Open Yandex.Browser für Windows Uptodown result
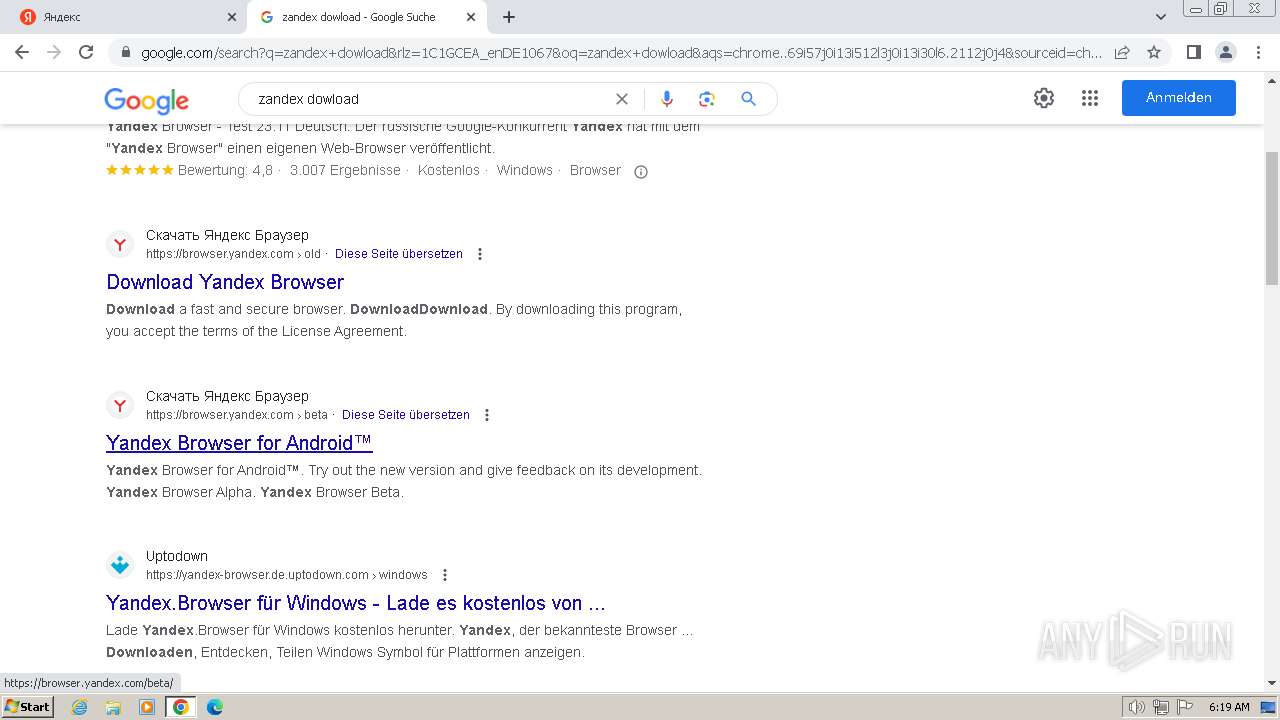Viewport: 1280px width, 720px height. 356,603
